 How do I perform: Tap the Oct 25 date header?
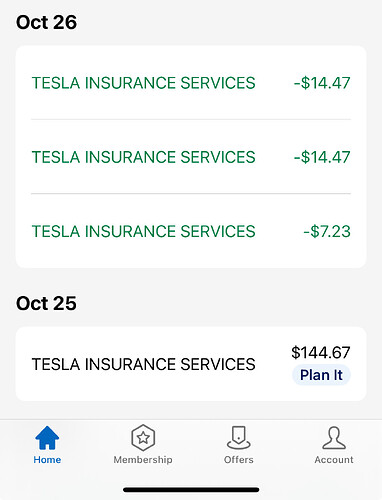[46, 303]
